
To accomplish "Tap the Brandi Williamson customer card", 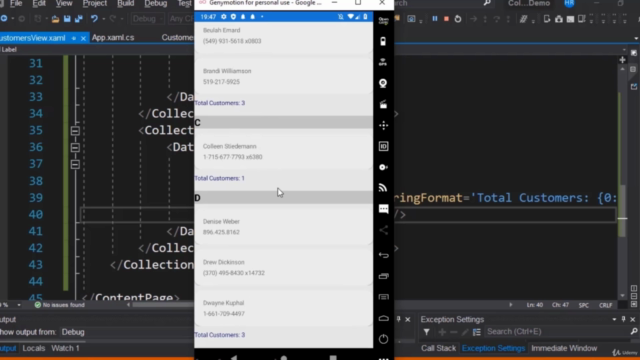I will pos(283,77).
